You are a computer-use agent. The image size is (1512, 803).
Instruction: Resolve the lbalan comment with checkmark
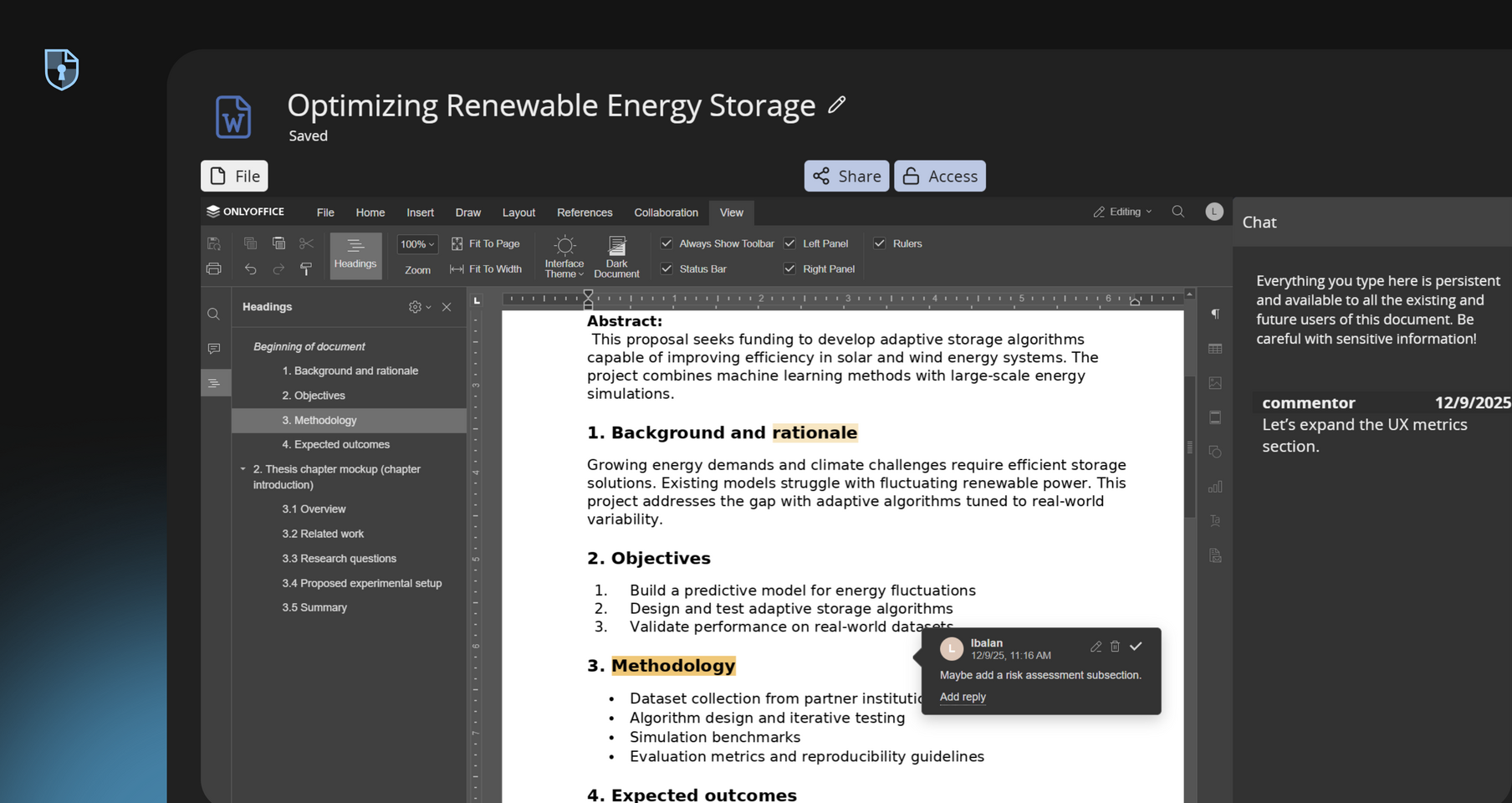tap(1136, 647)
